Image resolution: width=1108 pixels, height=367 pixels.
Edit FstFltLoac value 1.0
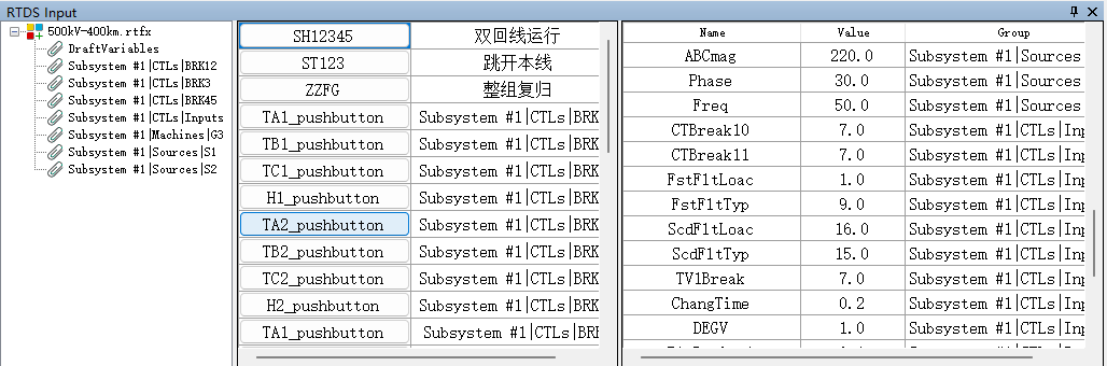coord(853,180)
